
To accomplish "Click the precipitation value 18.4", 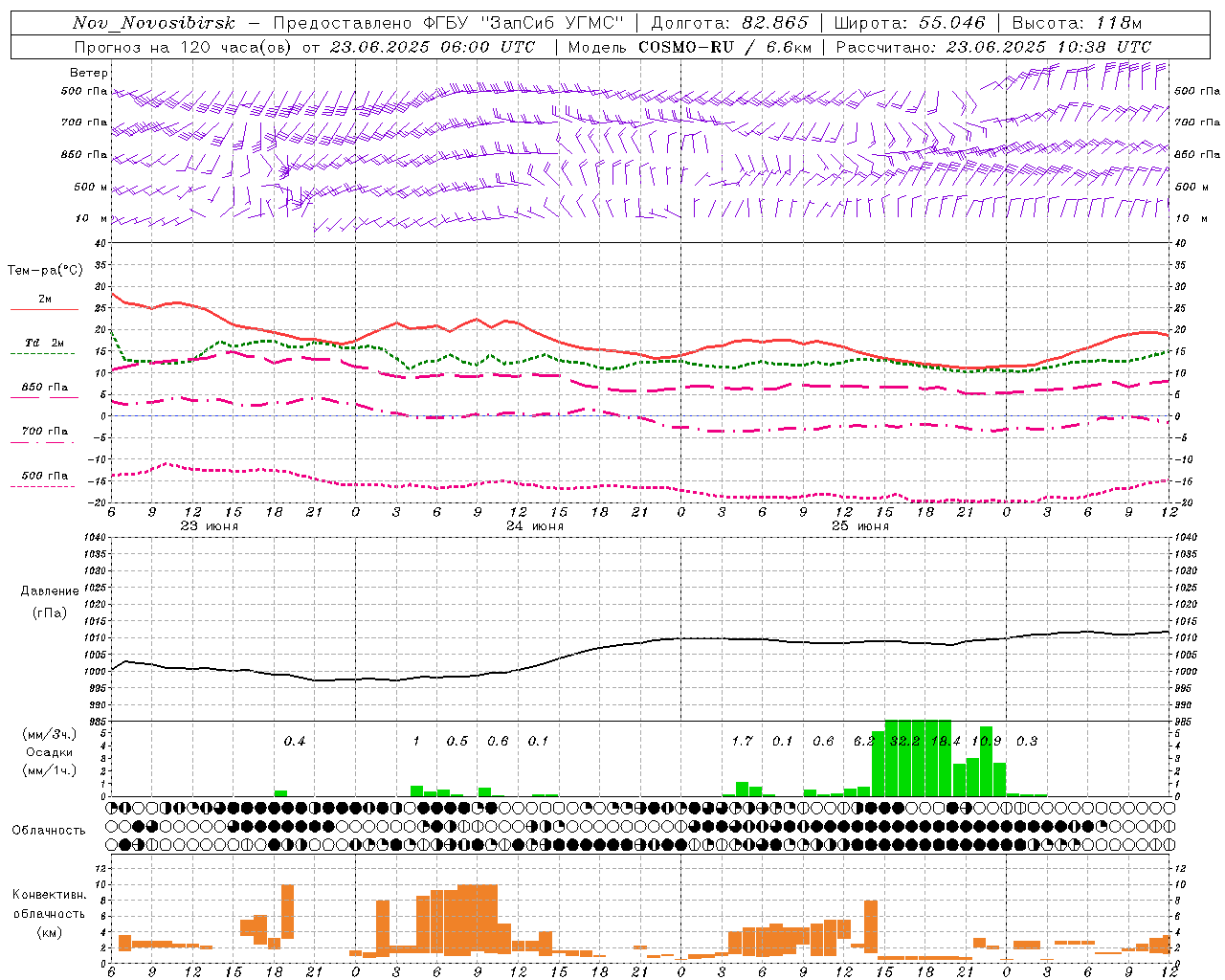I will click(946, 741).
